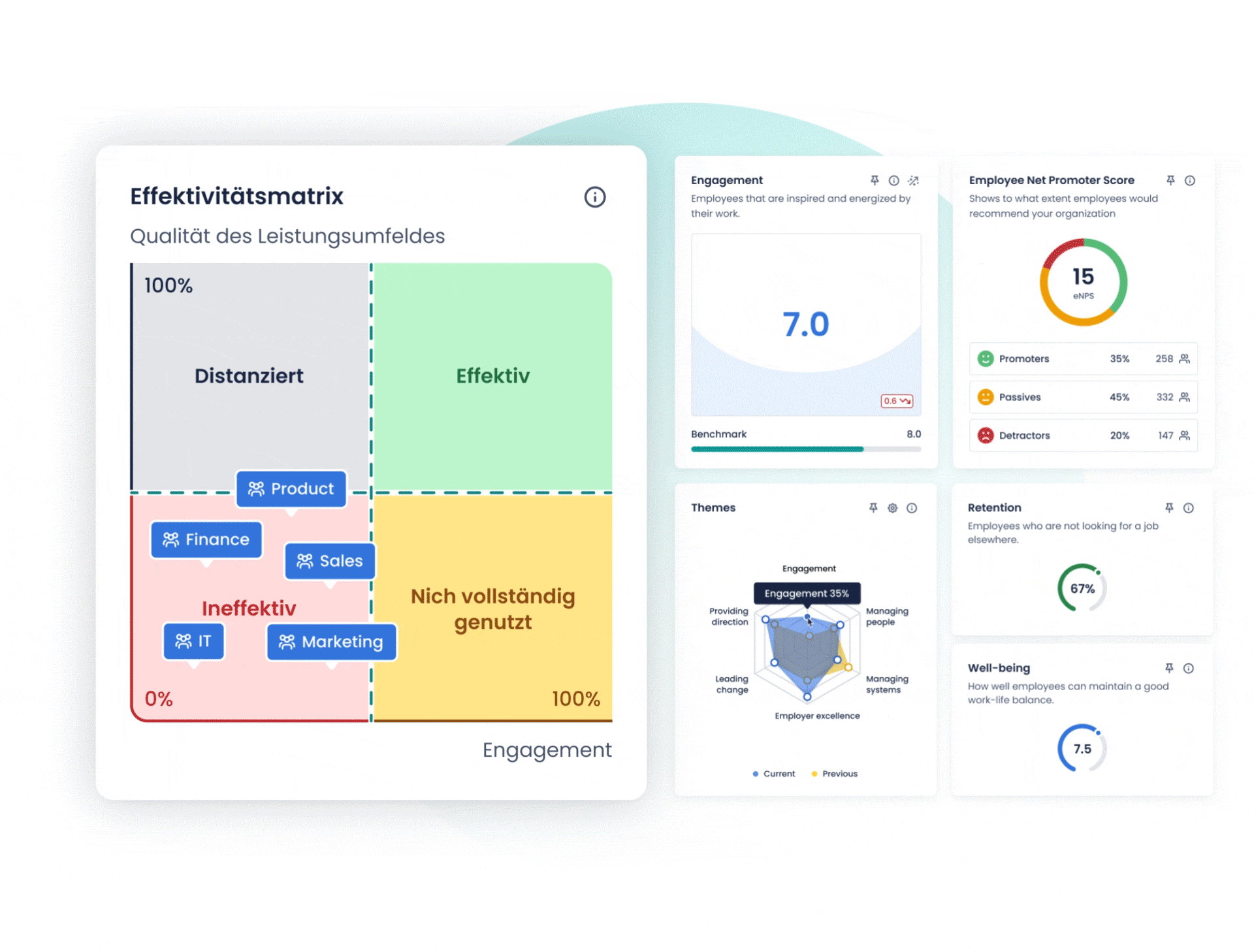Open the info icon on Engagement card
The width and height of the screenshot is (1254, 952).
[x=893, y=180]
